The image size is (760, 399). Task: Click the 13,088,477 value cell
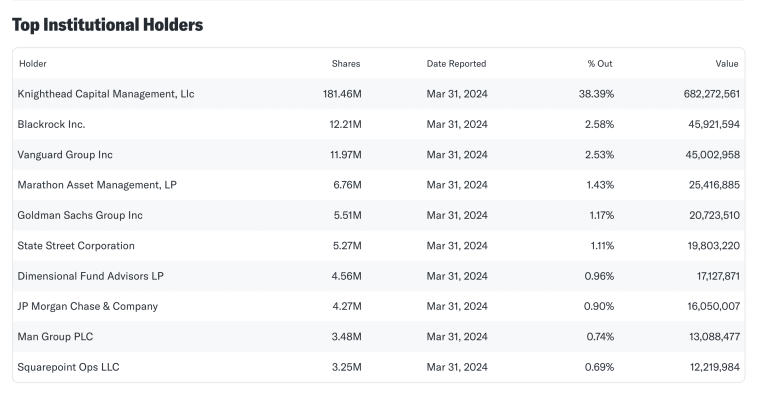tap(714, 337)
